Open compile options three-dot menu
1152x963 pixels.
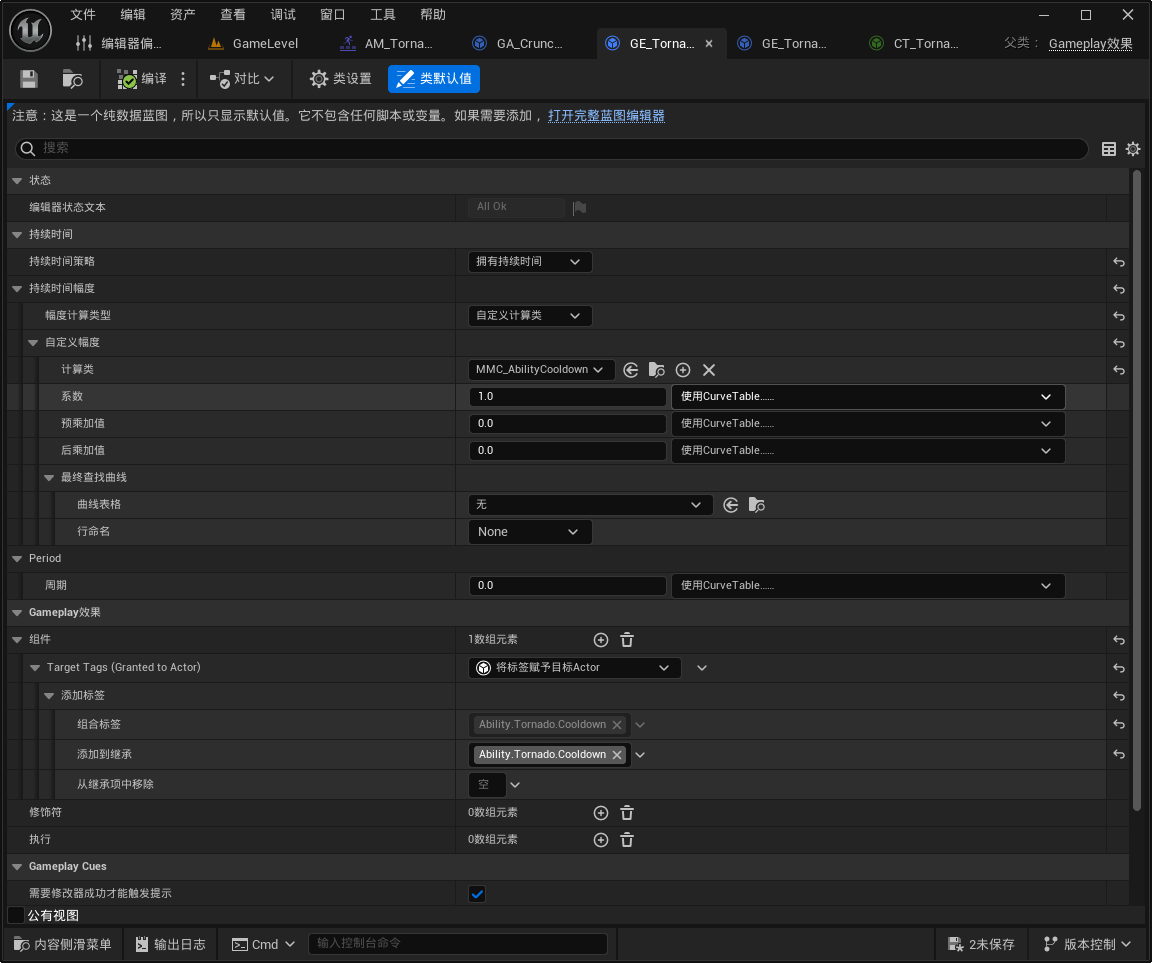[x=183, y=79]
